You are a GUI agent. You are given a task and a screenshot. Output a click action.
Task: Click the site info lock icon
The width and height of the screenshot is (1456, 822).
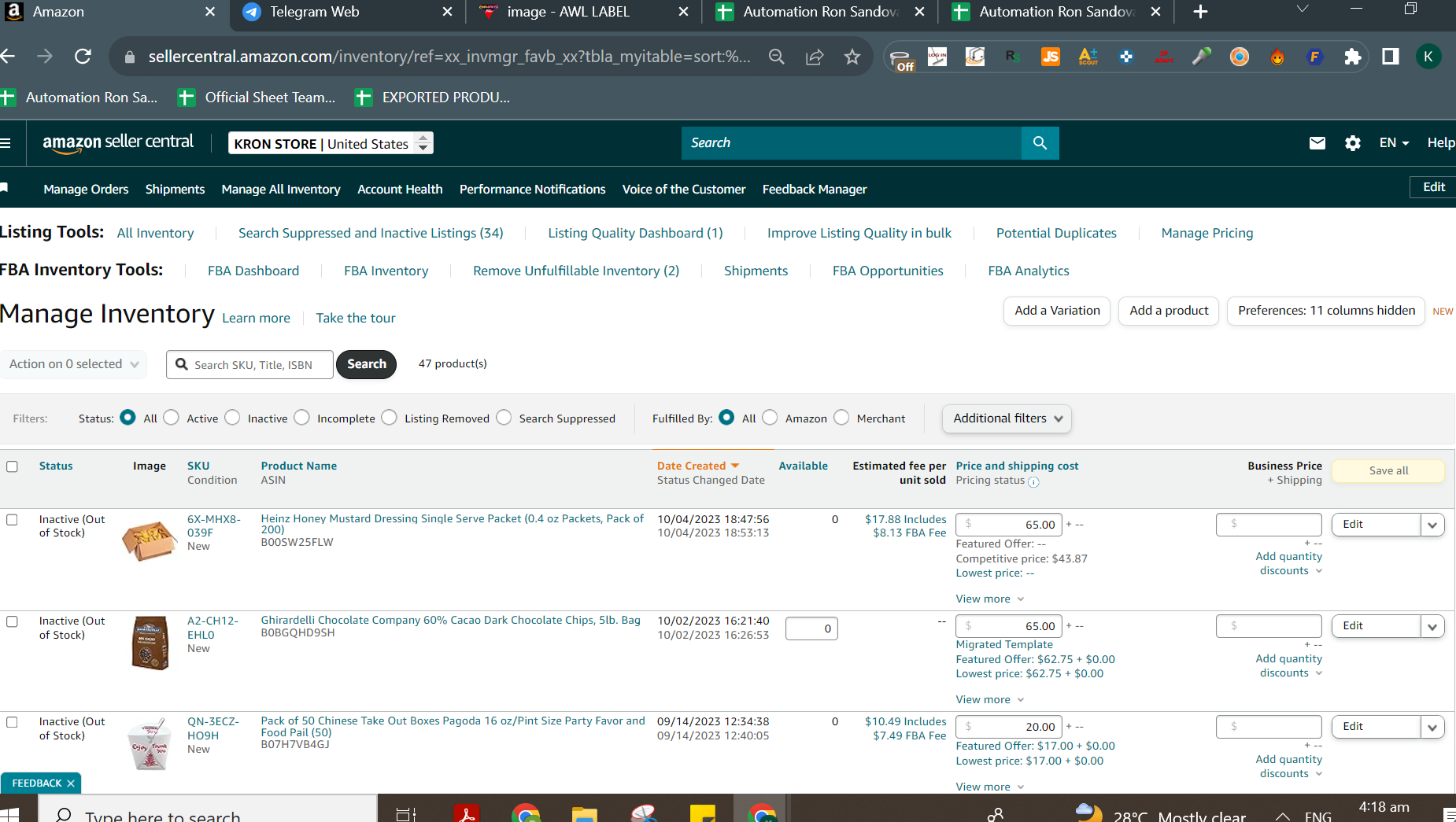[131, 57]
